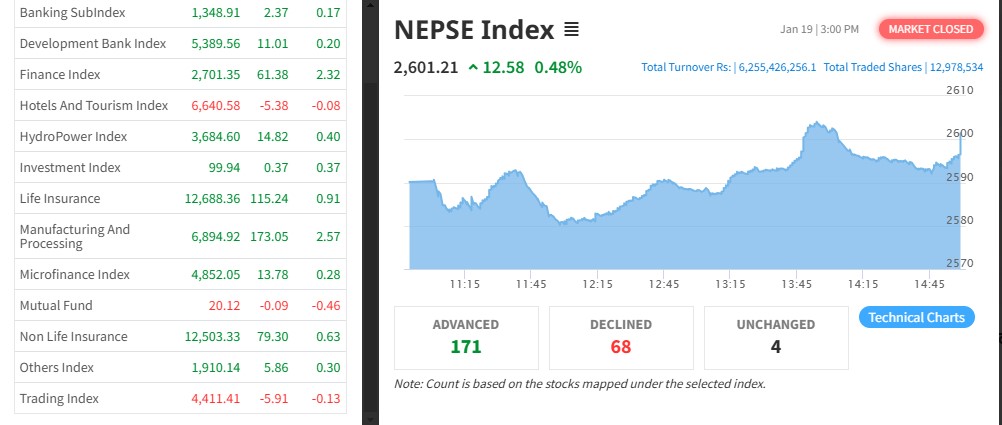The width and height of the screenshot is (1002, 425).
Task: Select Manufacturing And Processing index
Action: point(75,236)
